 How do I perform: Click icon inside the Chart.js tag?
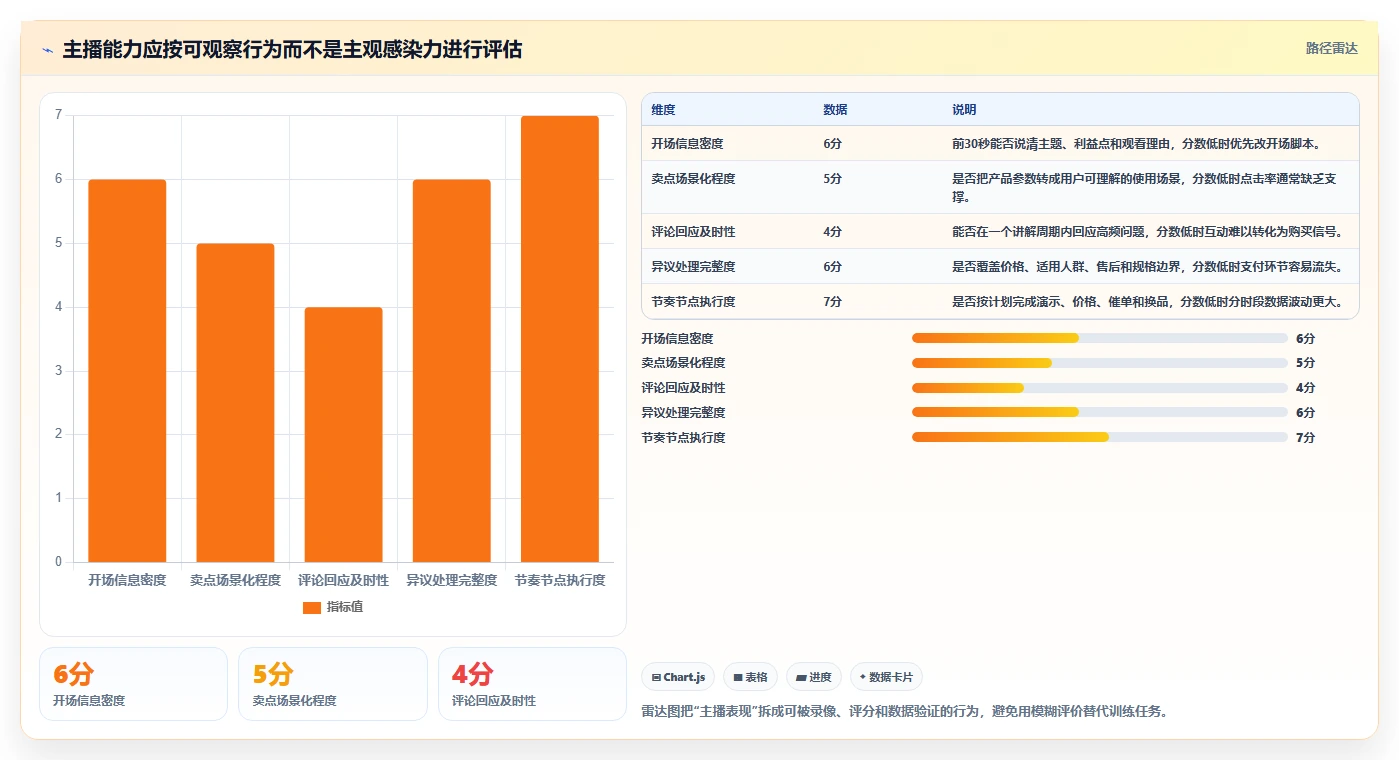click(x=656, y=678)
